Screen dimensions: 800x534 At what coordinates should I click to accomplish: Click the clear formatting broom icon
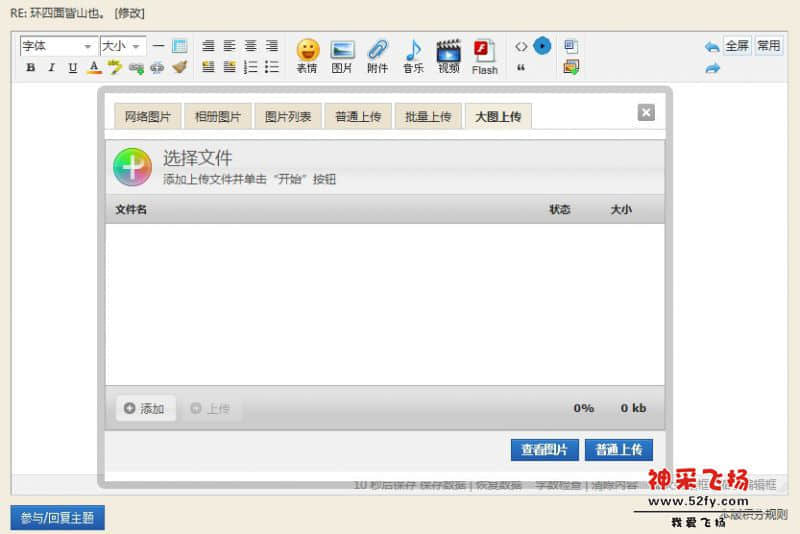179,67
